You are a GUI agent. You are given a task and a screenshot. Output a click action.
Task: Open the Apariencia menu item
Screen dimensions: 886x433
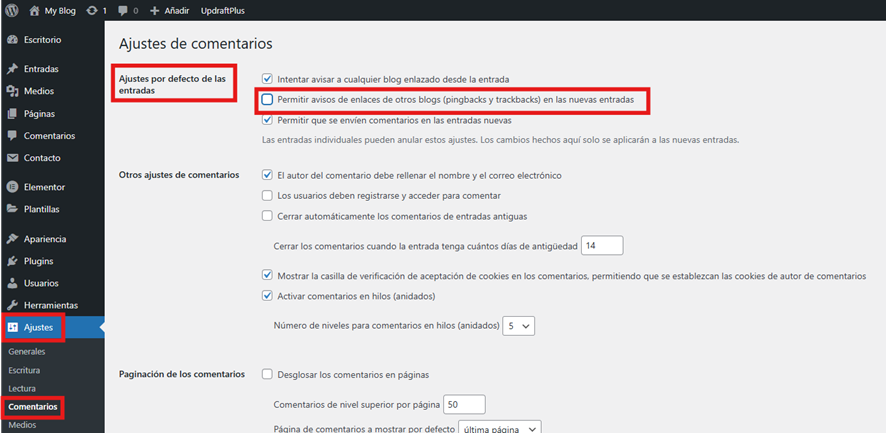tap(45, 239)
